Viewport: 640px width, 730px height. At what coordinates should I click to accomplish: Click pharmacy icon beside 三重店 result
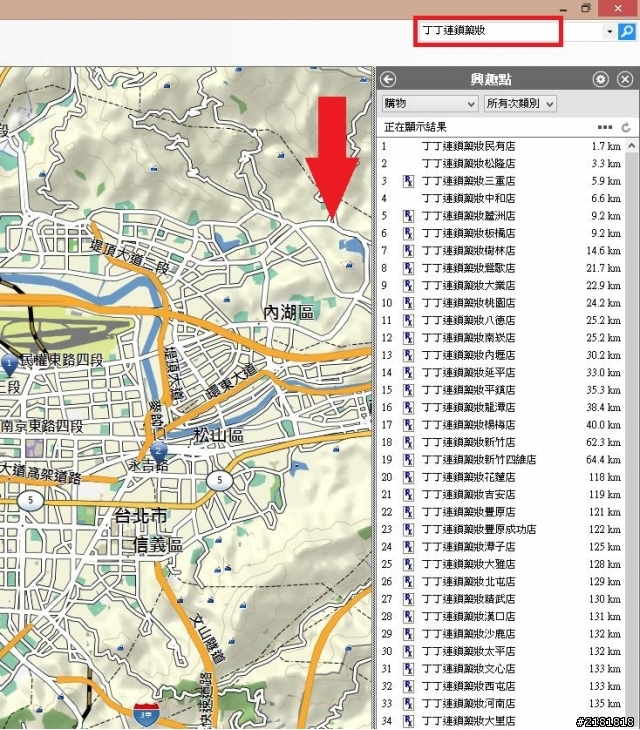tap(408, 181)
